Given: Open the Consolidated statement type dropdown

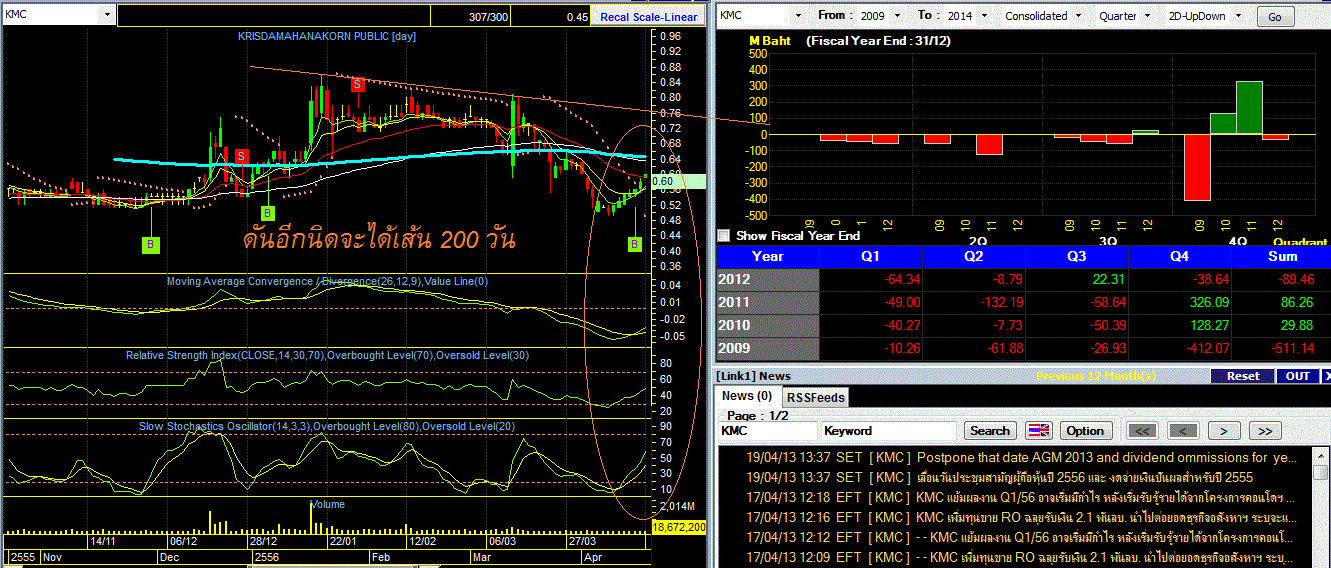Looking at the screenshot, I should coord(1077,16).
